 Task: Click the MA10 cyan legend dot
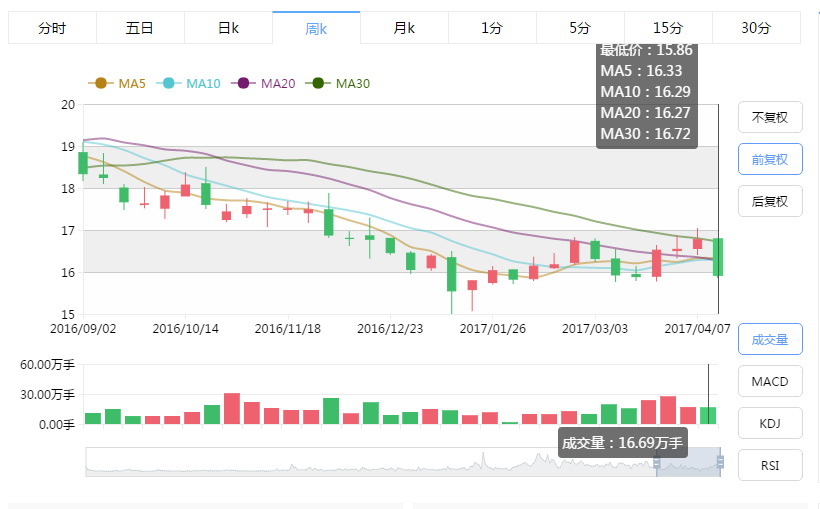coord(168,83)
